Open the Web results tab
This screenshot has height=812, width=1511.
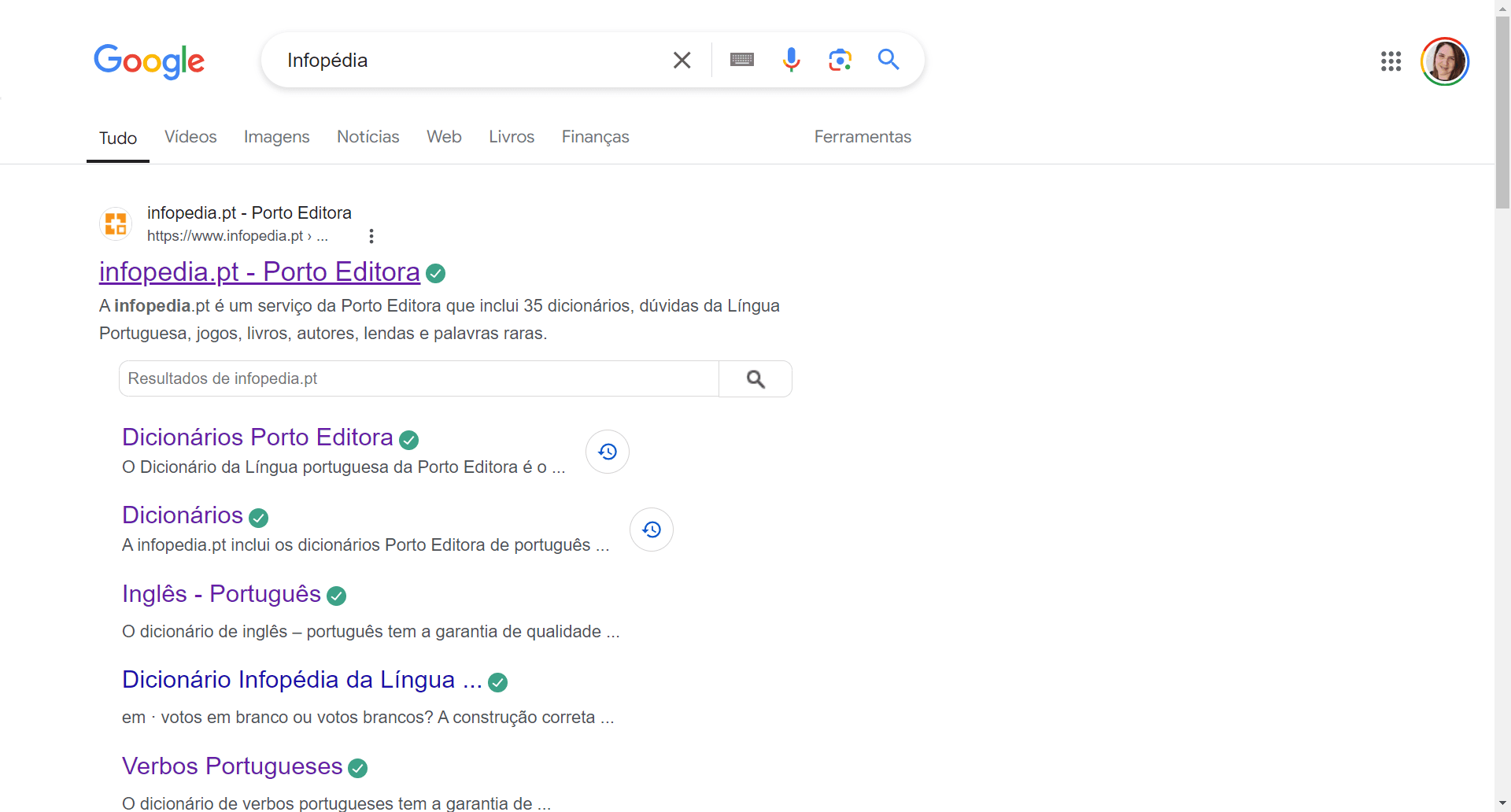tap(444, 137)
